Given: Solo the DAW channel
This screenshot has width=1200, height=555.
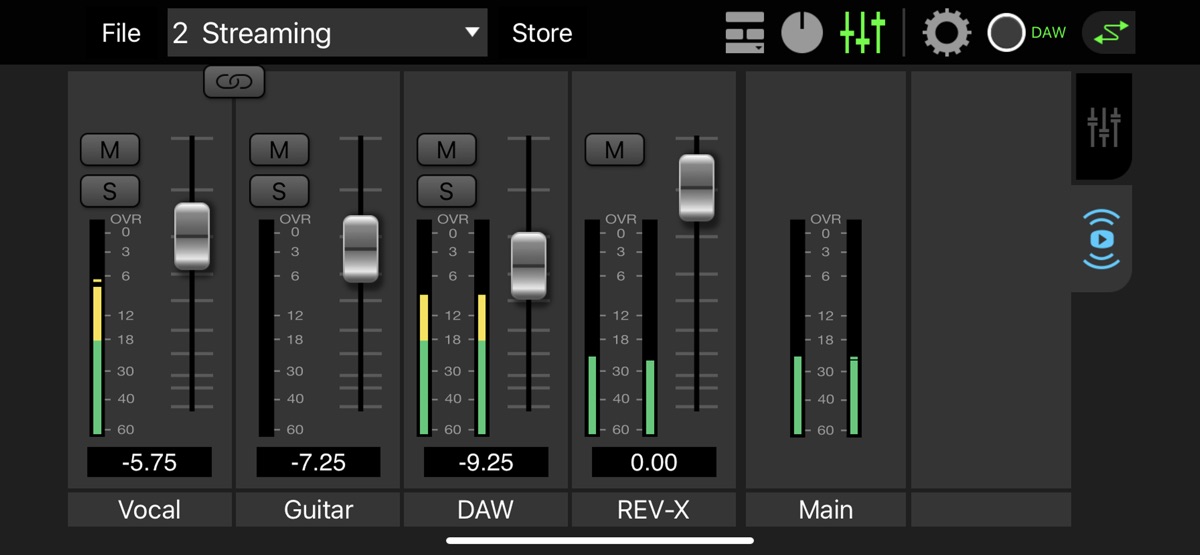Looking at the screenshot, I should pos(446,190).
